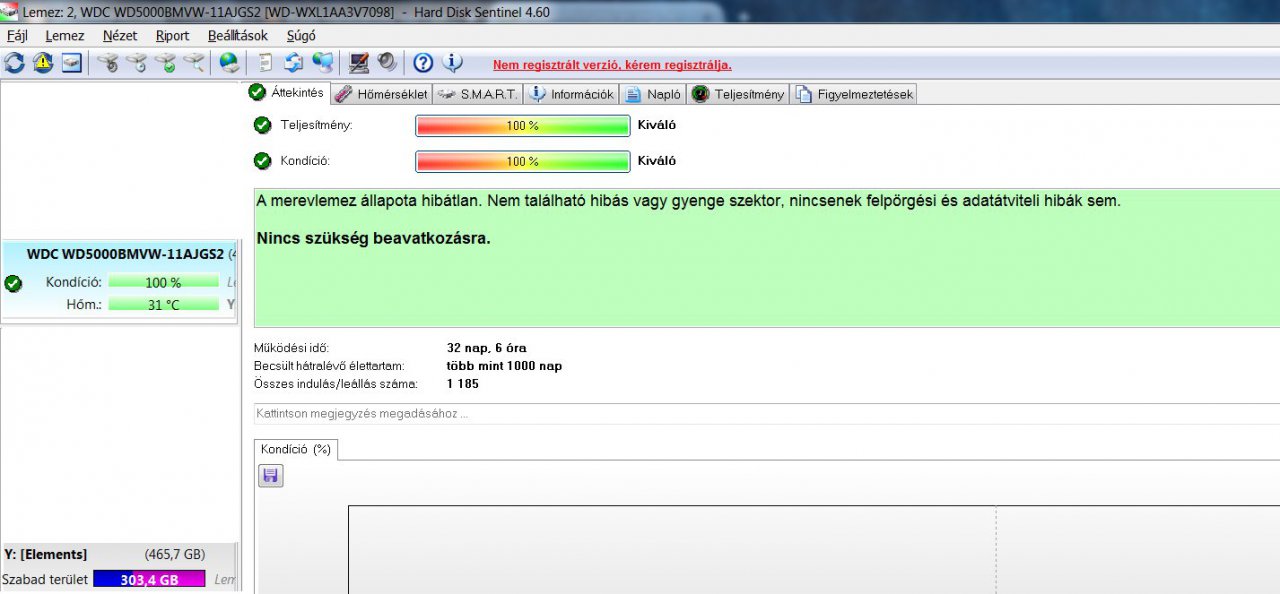Click the Hőm. 31 °C temperature bar
The height and width of the screenshot is (594, 1280).
(163, 304)
